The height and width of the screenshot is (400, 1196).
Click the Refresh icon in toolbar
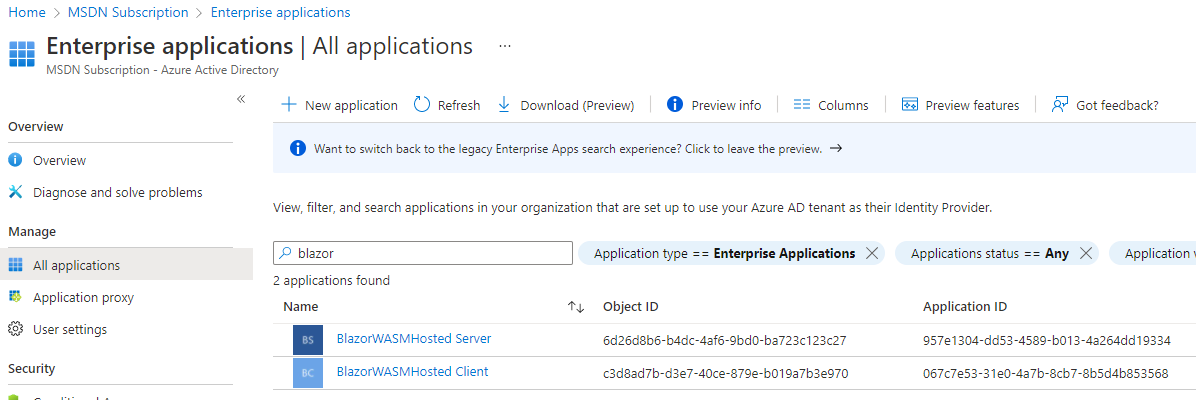(422, 105)
